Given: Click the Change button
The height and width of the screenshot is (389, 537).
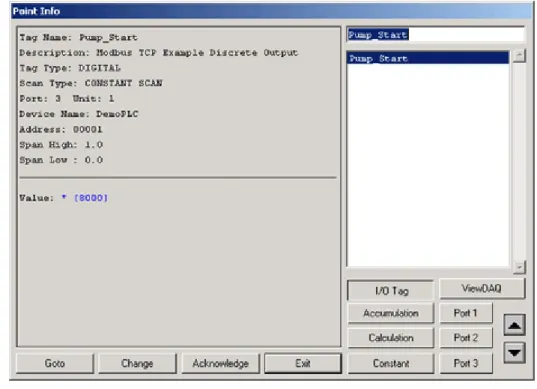Looking at the screenshot, I should pos(137,363).
